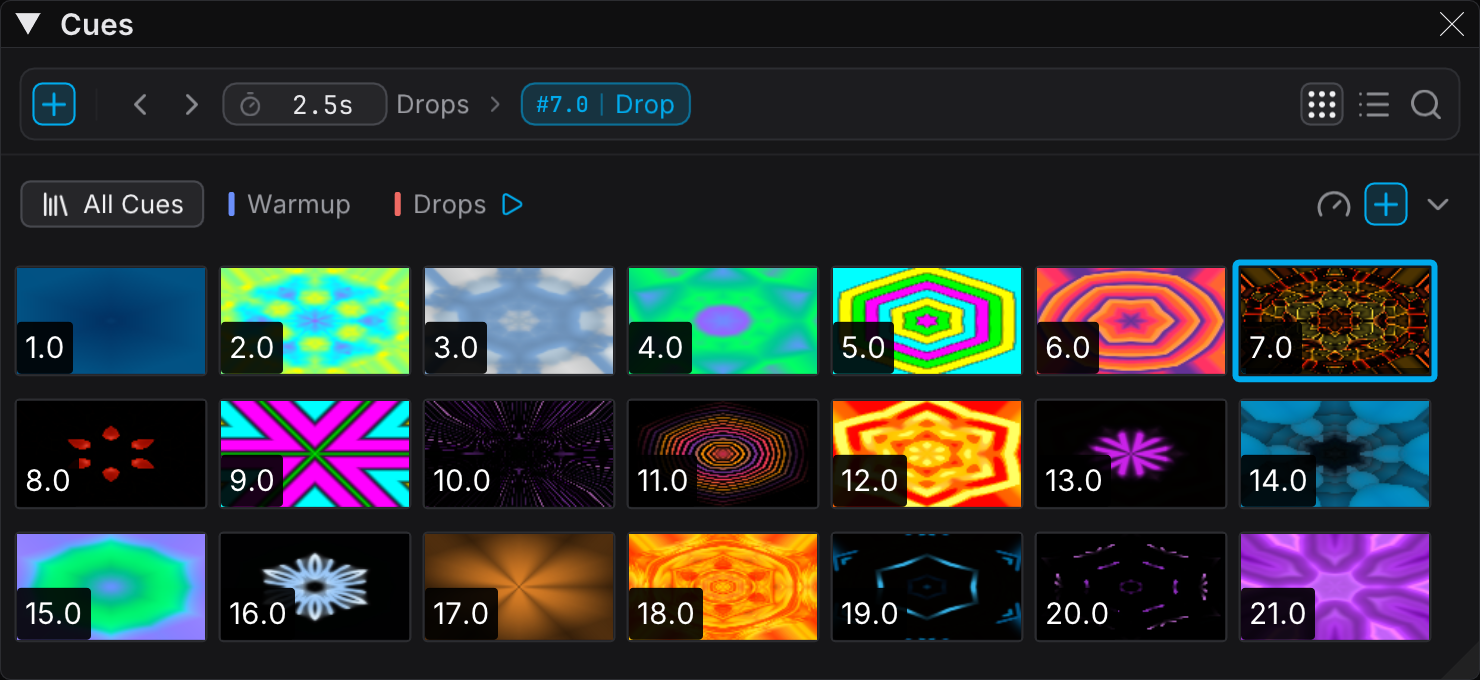This screenshot has height=680, width=1480.
Task: Choose cue 14.0 thumbnail
Action: [1335, 453]
